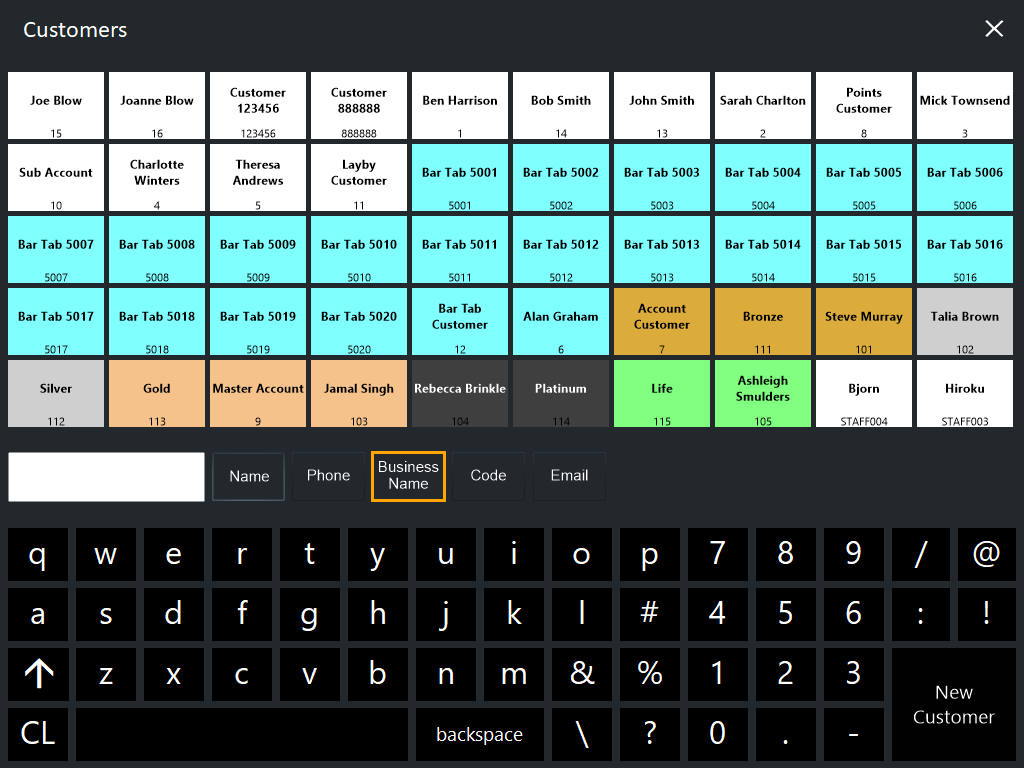Open the Account Customer tile

(x=662, y=321)
